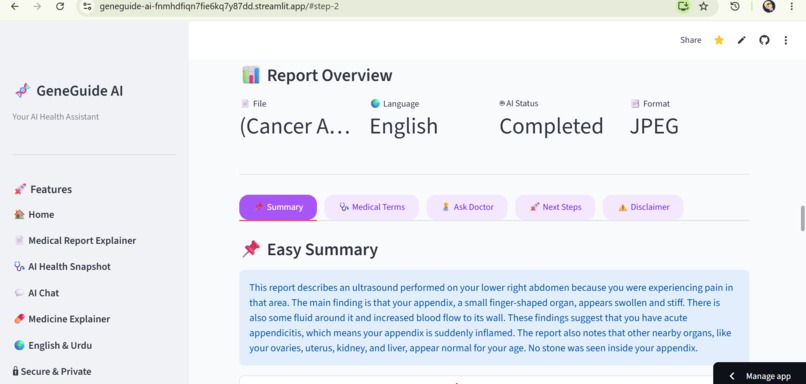The height and width of the screenshot is (384, 806).
Task: Click the Share button
Action: tap(690, 40)
